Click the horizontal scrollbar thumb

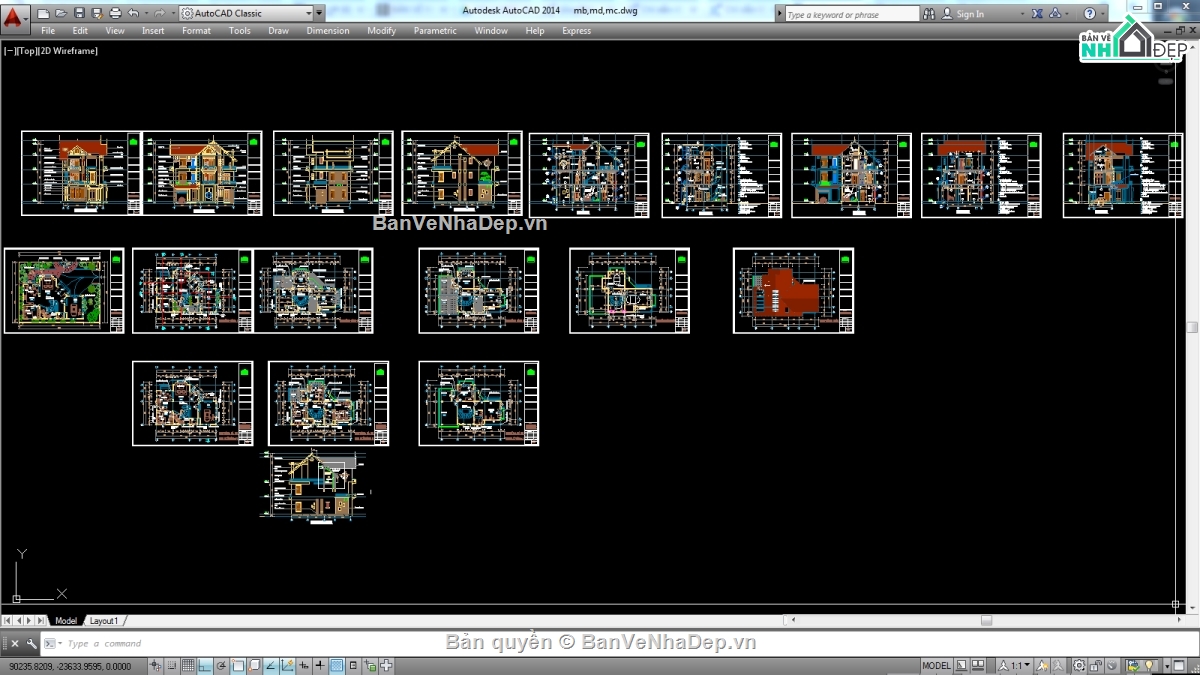pos(986,621)
